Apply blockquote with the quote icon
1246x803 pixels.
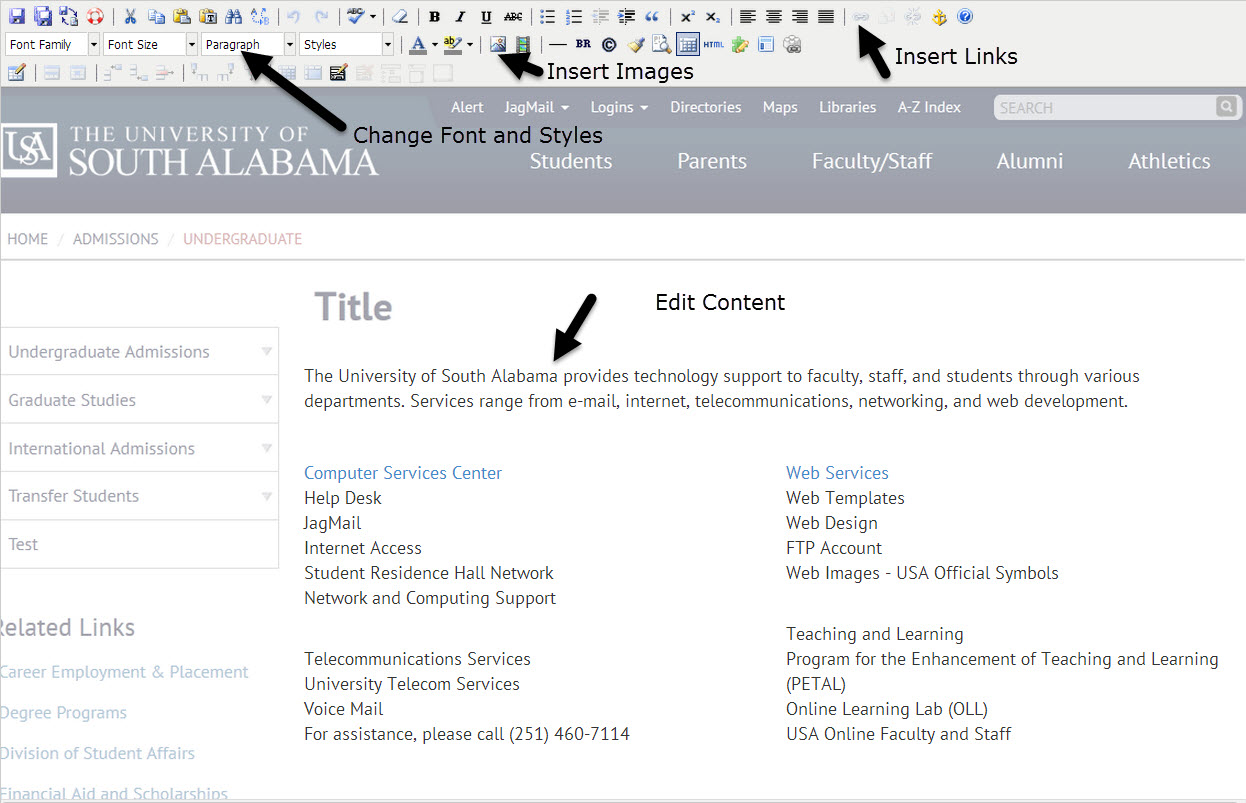pyautogui.click(x=652, y=16)
